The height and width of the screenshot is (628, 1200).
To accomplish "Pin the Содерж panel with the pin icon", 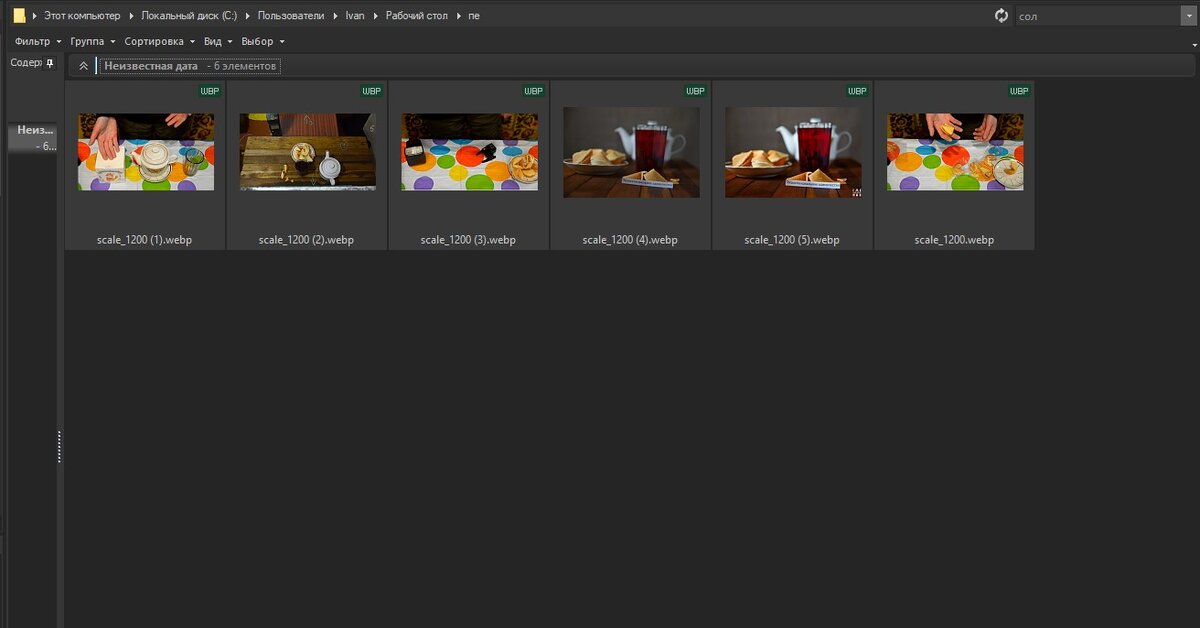I will pos(51,63).
